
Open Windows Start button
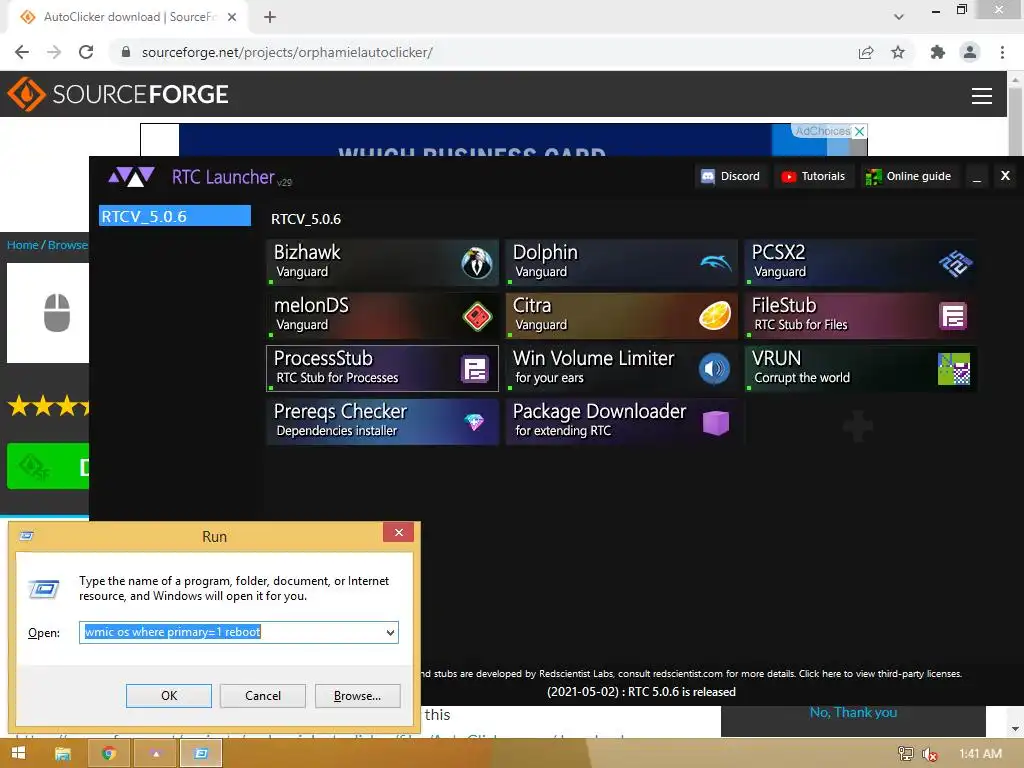tap(18, 754)
